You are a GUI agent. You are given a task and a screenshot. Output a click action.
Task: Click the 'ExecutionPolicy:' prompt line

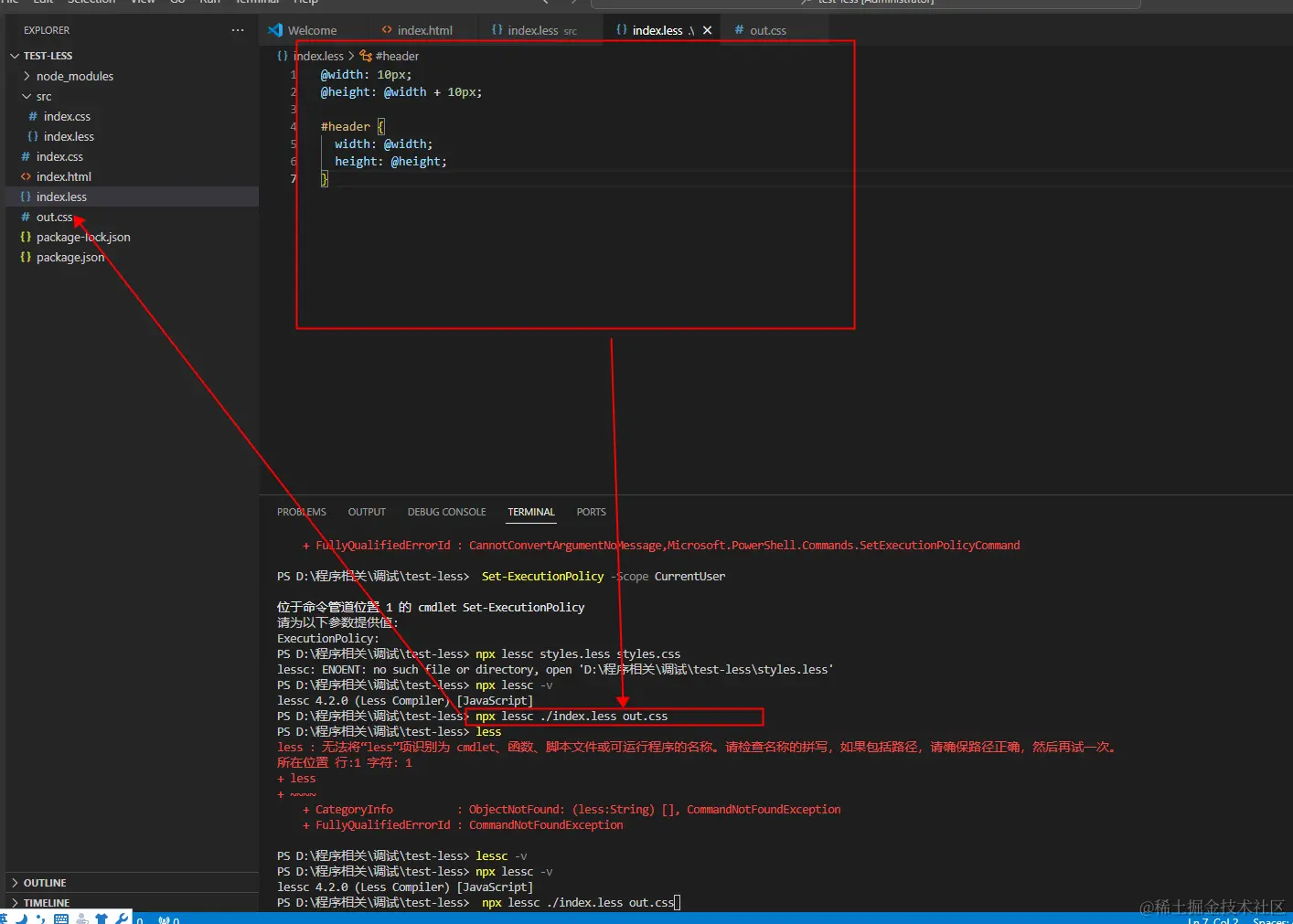[x=328, y=639]
